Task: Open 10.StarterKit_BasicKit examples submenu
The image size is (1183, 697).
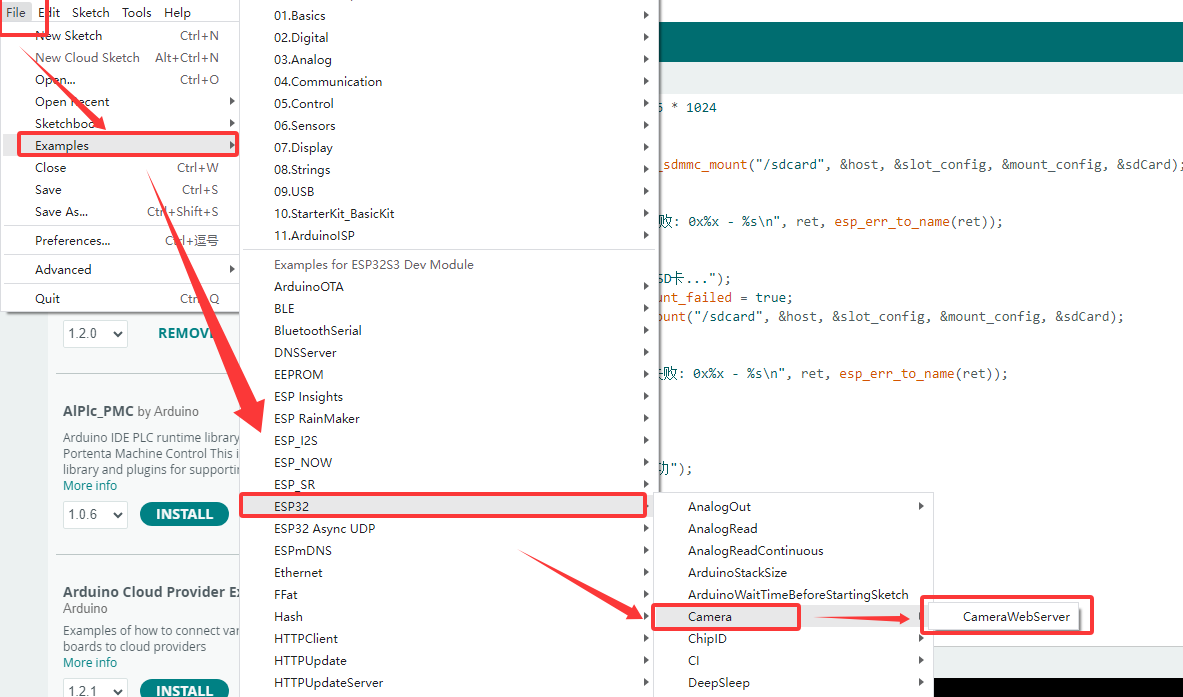Action: coord(450,213)
